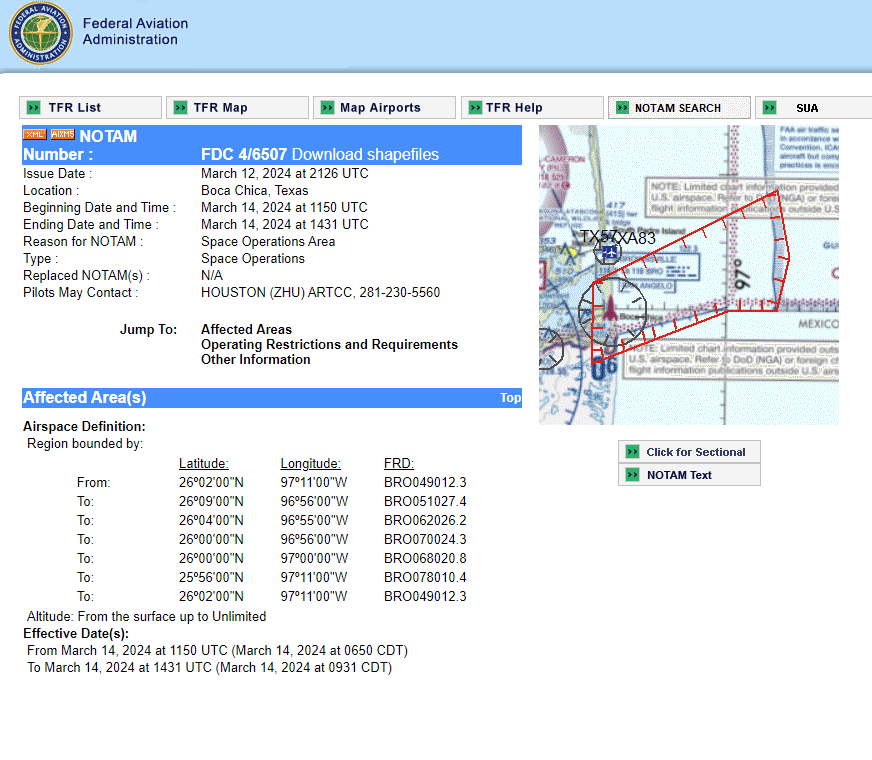This screenshot has width=872, height=760.
Task: Click green arrow icon beside TFR Help
Action: tap(475, 107)
